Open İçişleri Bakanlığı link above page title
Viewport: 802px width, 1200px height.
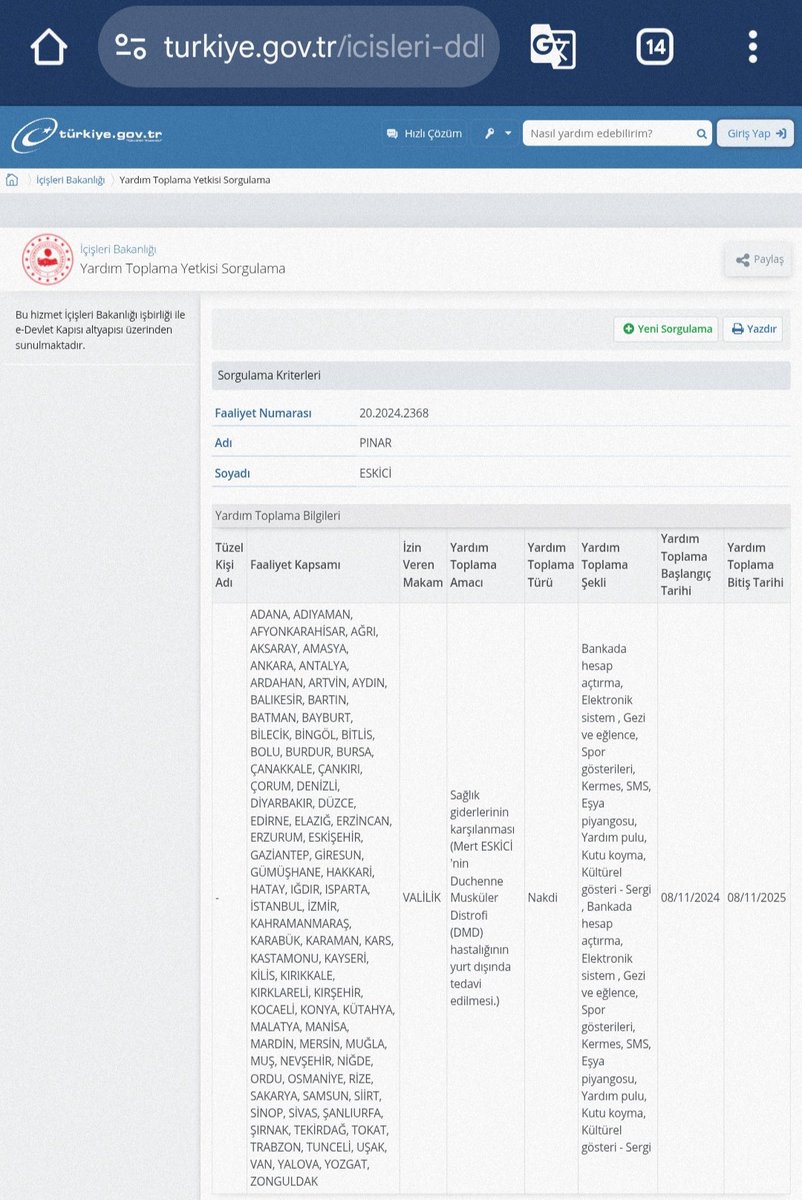(x=118, y=249)
